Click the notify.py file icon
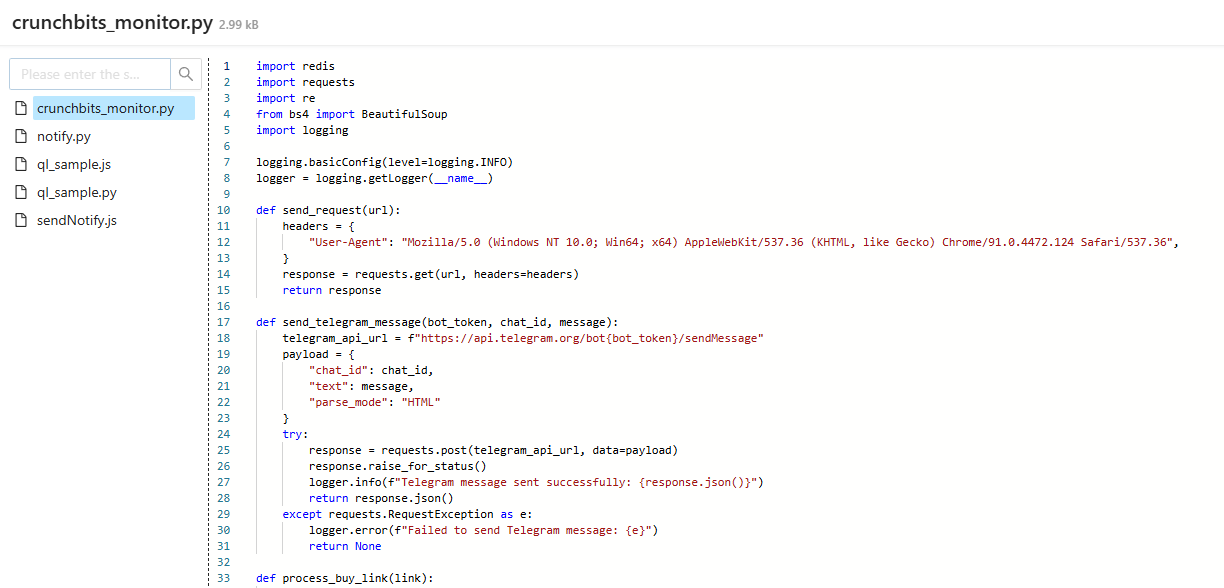Image resolution: width=1224 pixels, height=588 pixels. (21, 136)
